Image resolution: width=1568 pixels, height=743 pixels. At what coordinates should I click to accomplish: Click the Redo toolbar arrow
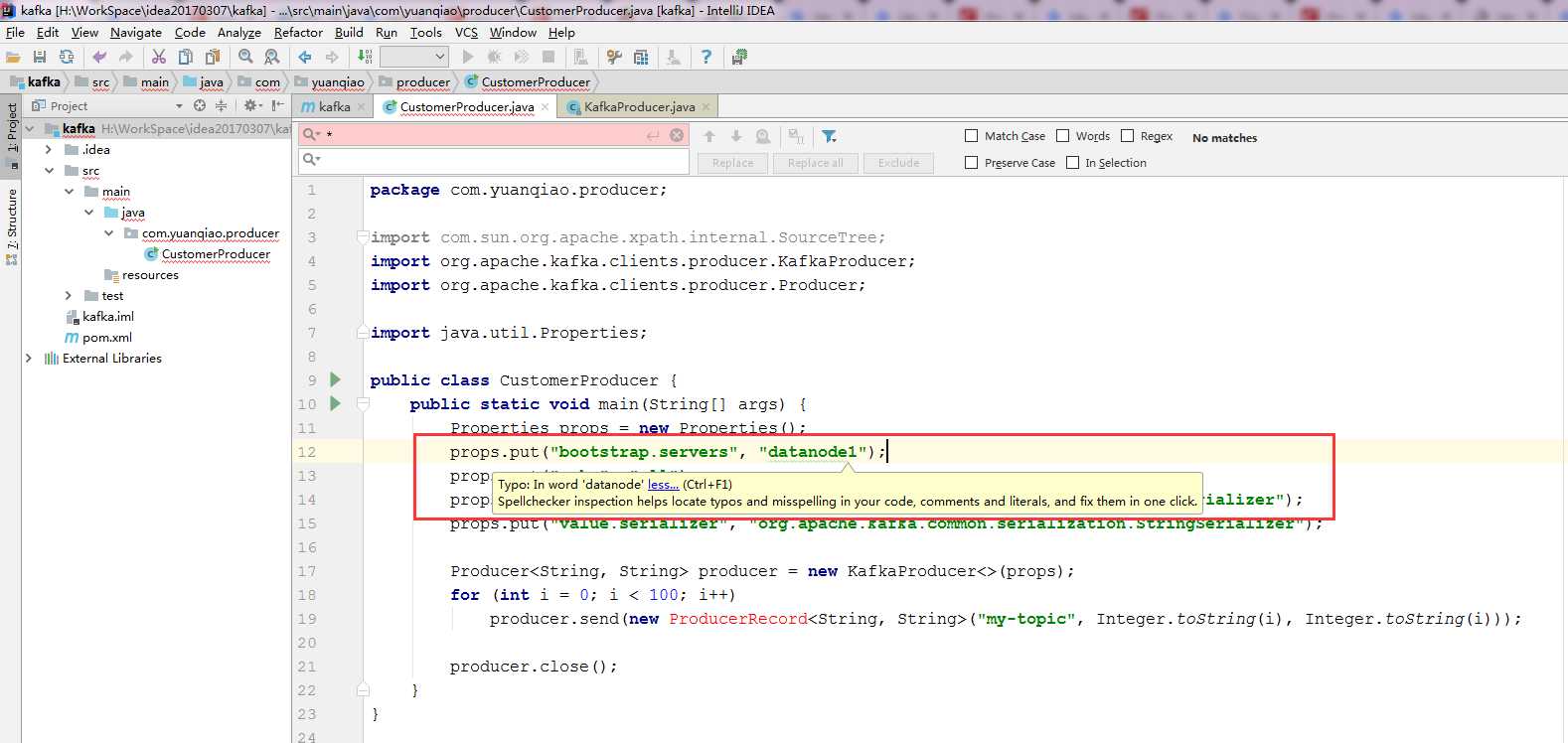pyautogui.click(x=125, y=58)
